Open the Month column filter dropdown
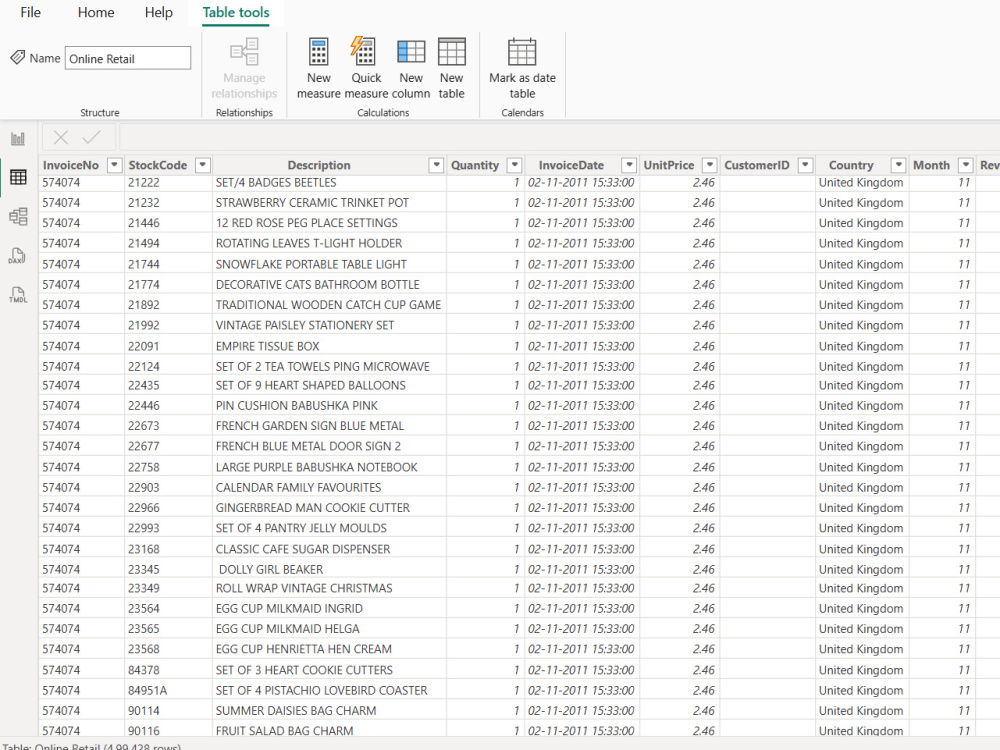 tap(966, 165)
